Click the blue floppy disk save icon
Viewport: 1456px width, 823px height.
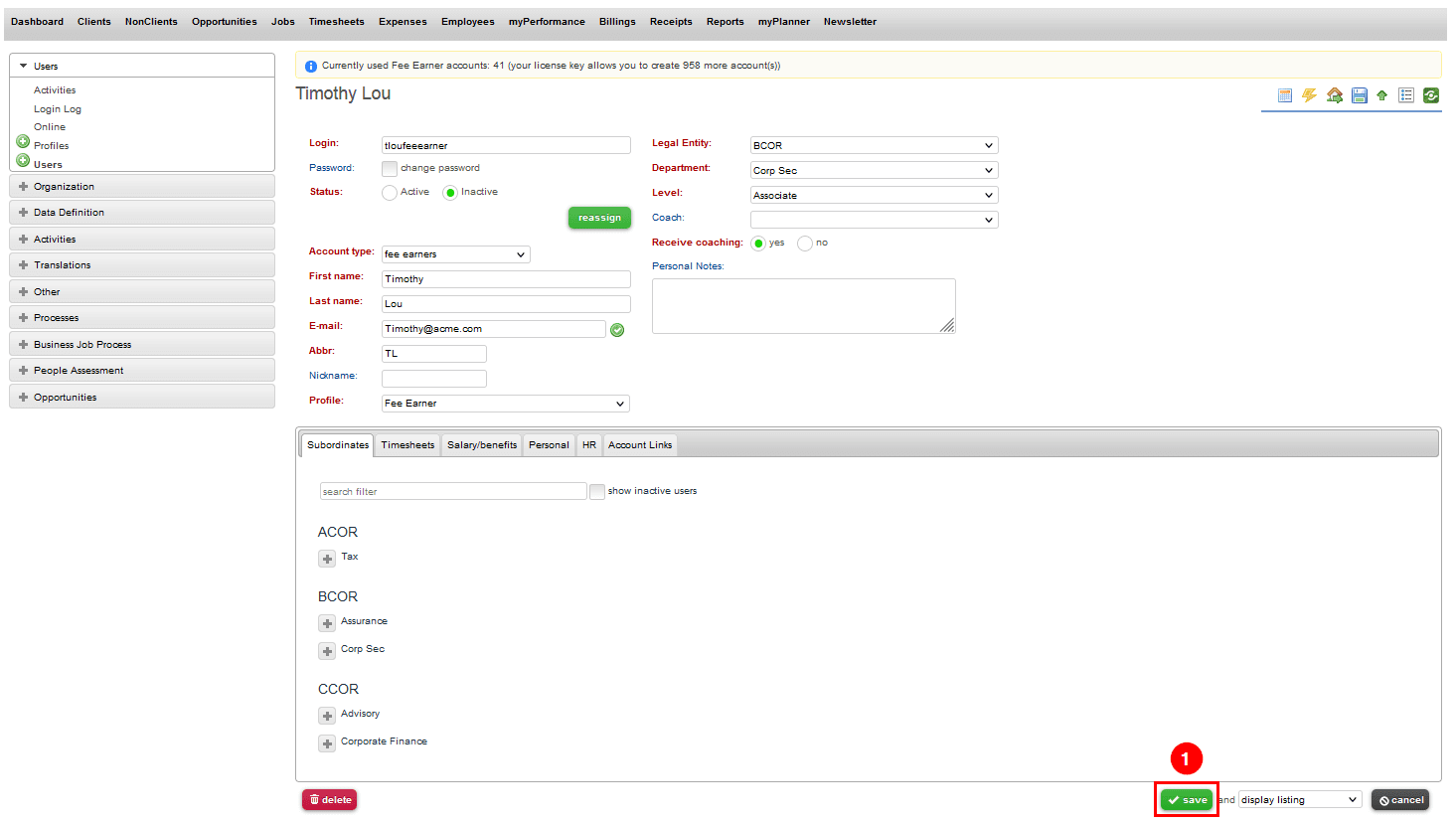click(1360, 95)
